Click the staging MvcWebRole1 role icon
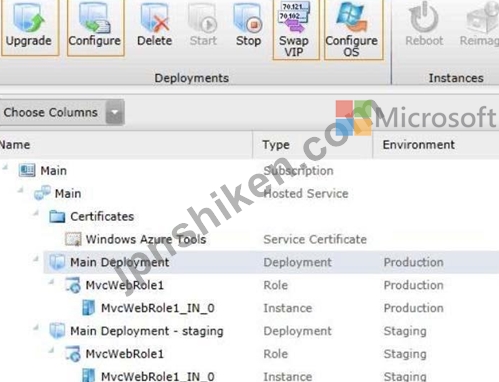This screenshot has width=499, height=382. 73,354
